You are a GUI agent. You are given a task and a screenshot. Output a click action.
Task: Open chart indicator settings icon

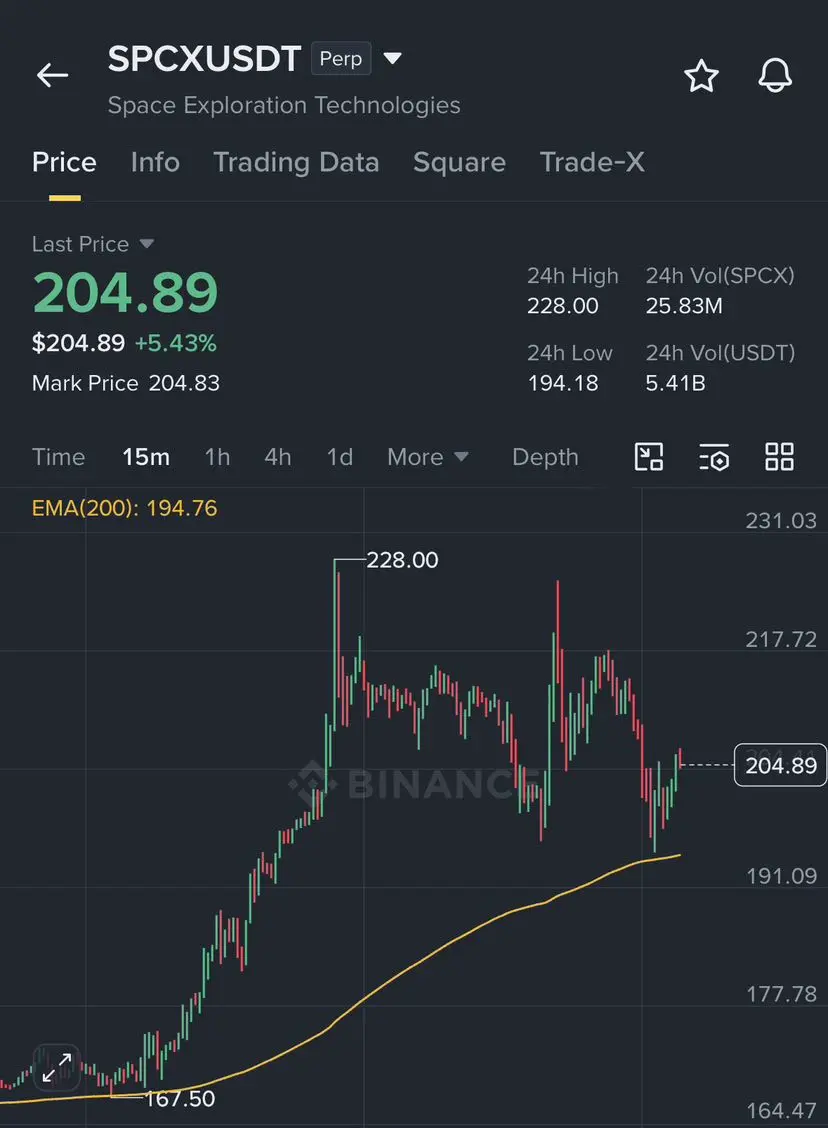[714, 457]
